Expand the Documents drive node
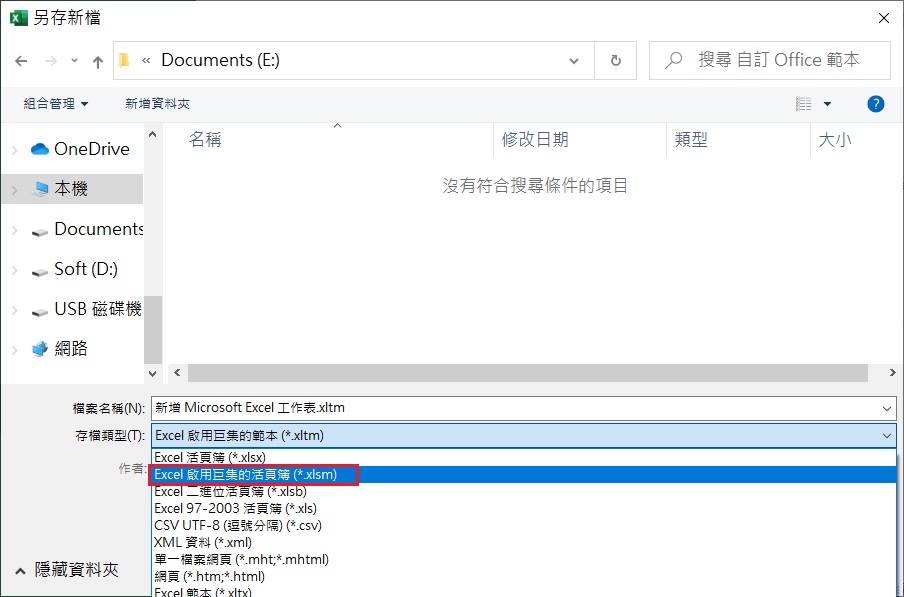This screenshot has height=597, width=904. pyautogui.click(x=15, y=230)
